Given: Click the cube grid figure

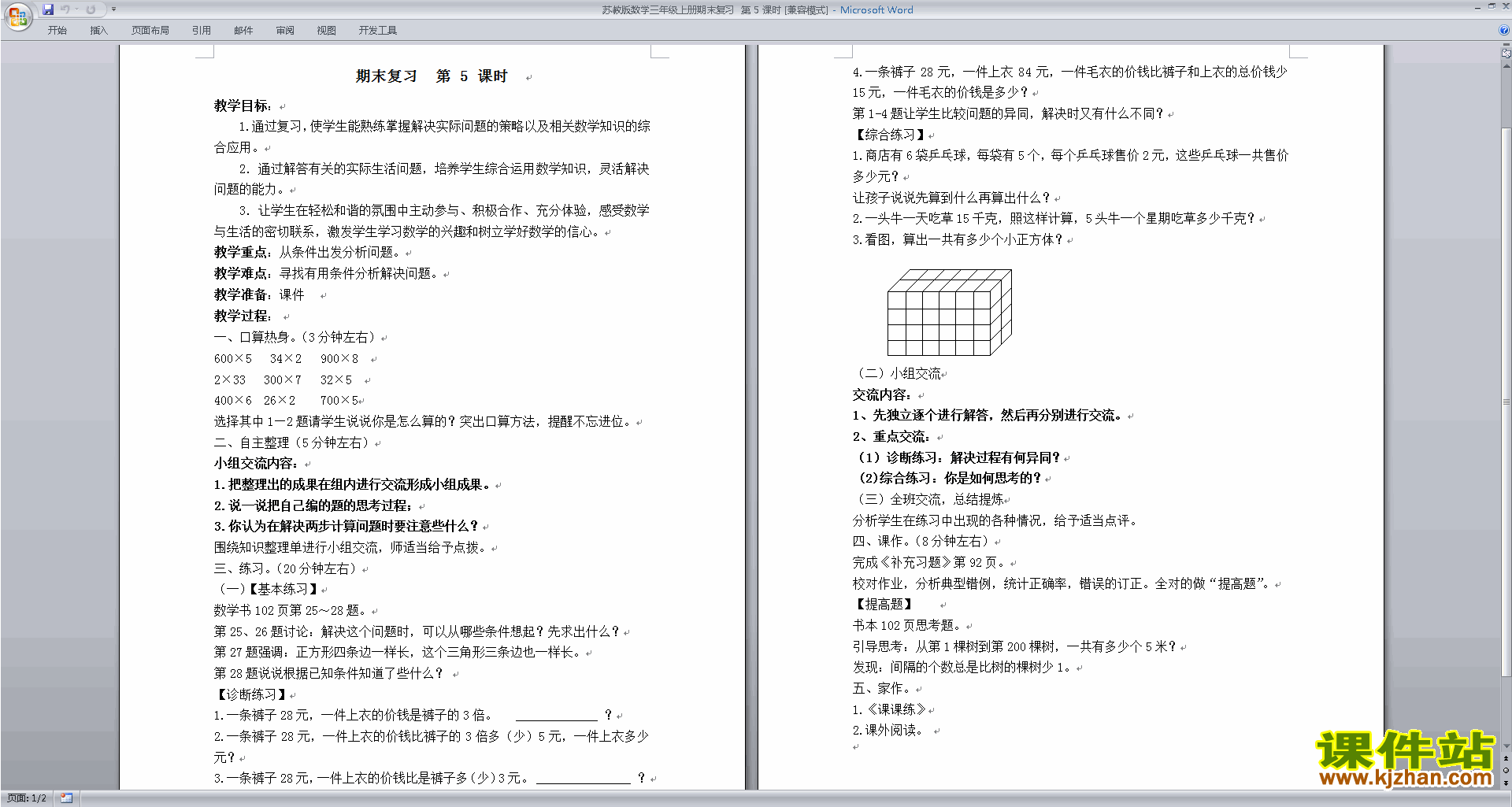Looking at the screenshot, I should click(x=949, y=313).
